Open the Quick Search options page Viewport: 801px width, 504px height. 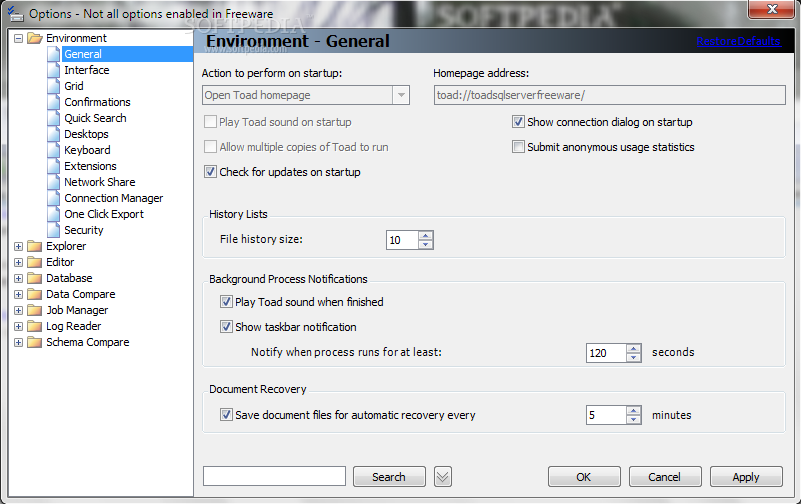95,118
